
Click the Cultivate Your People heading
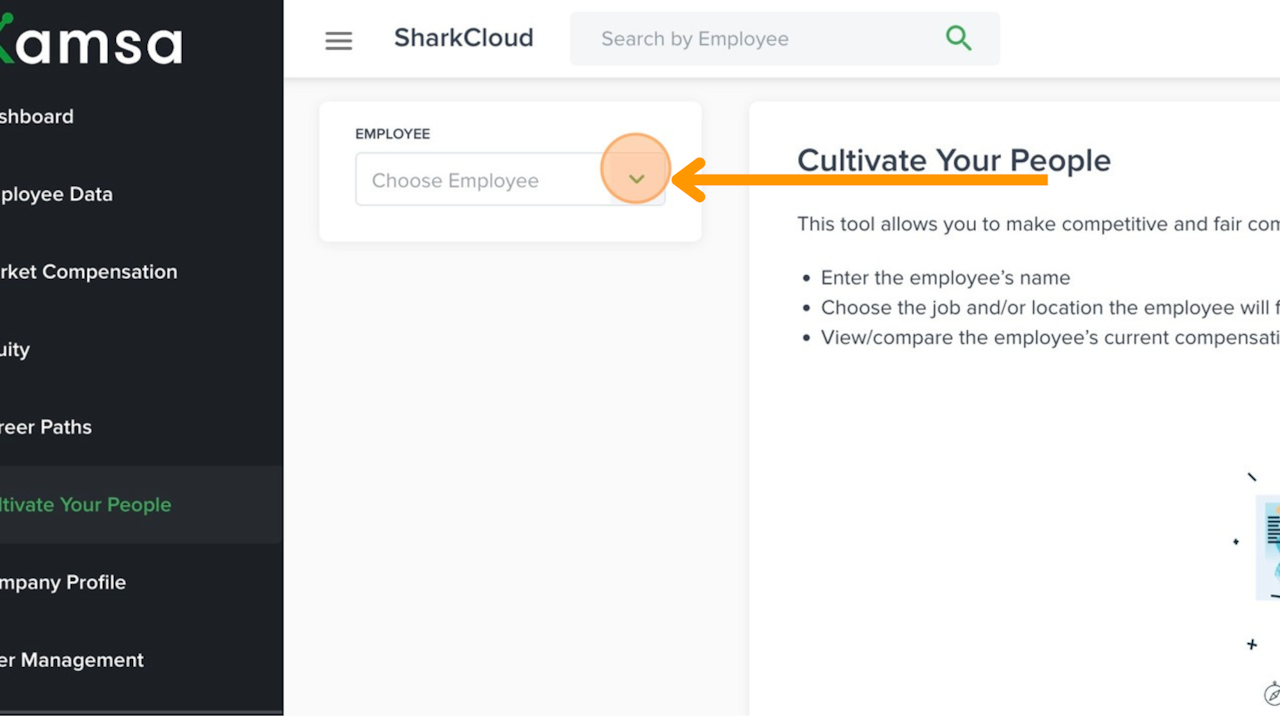click(953, 161)
